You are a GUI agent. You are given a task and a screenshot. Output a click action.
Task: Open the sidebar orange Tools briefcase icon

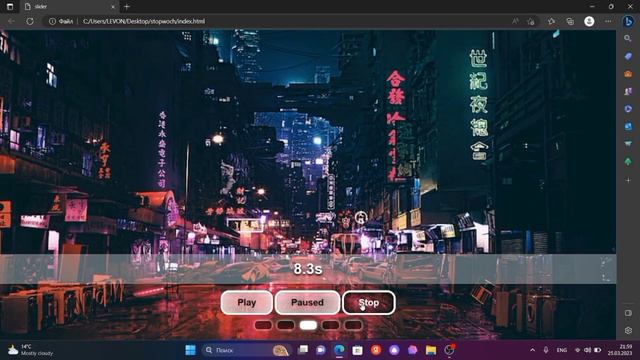(628, 74)
